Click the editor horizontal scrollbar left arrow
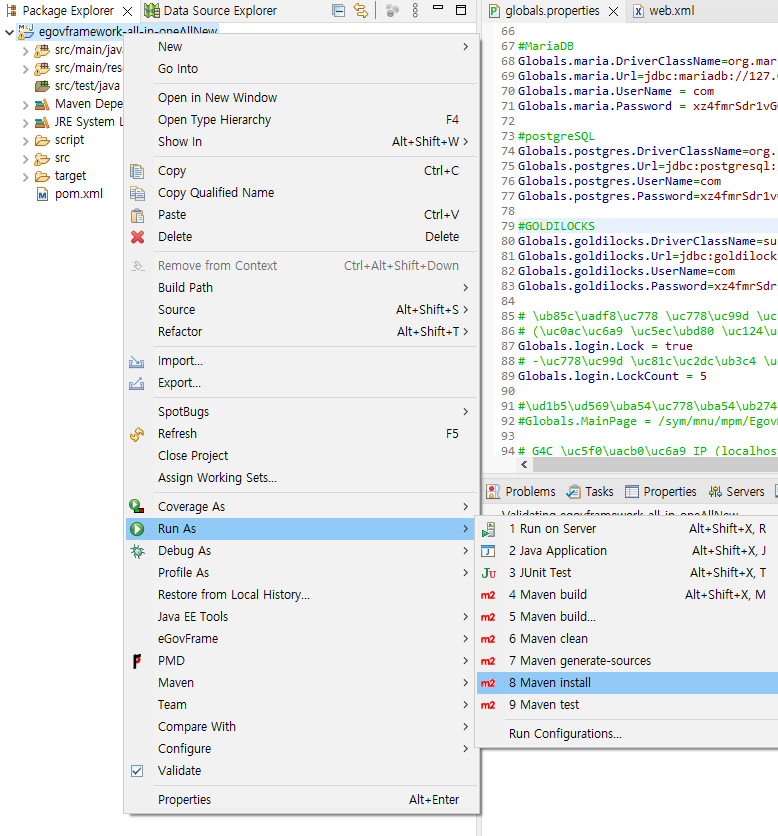 [x=524, y=465]
